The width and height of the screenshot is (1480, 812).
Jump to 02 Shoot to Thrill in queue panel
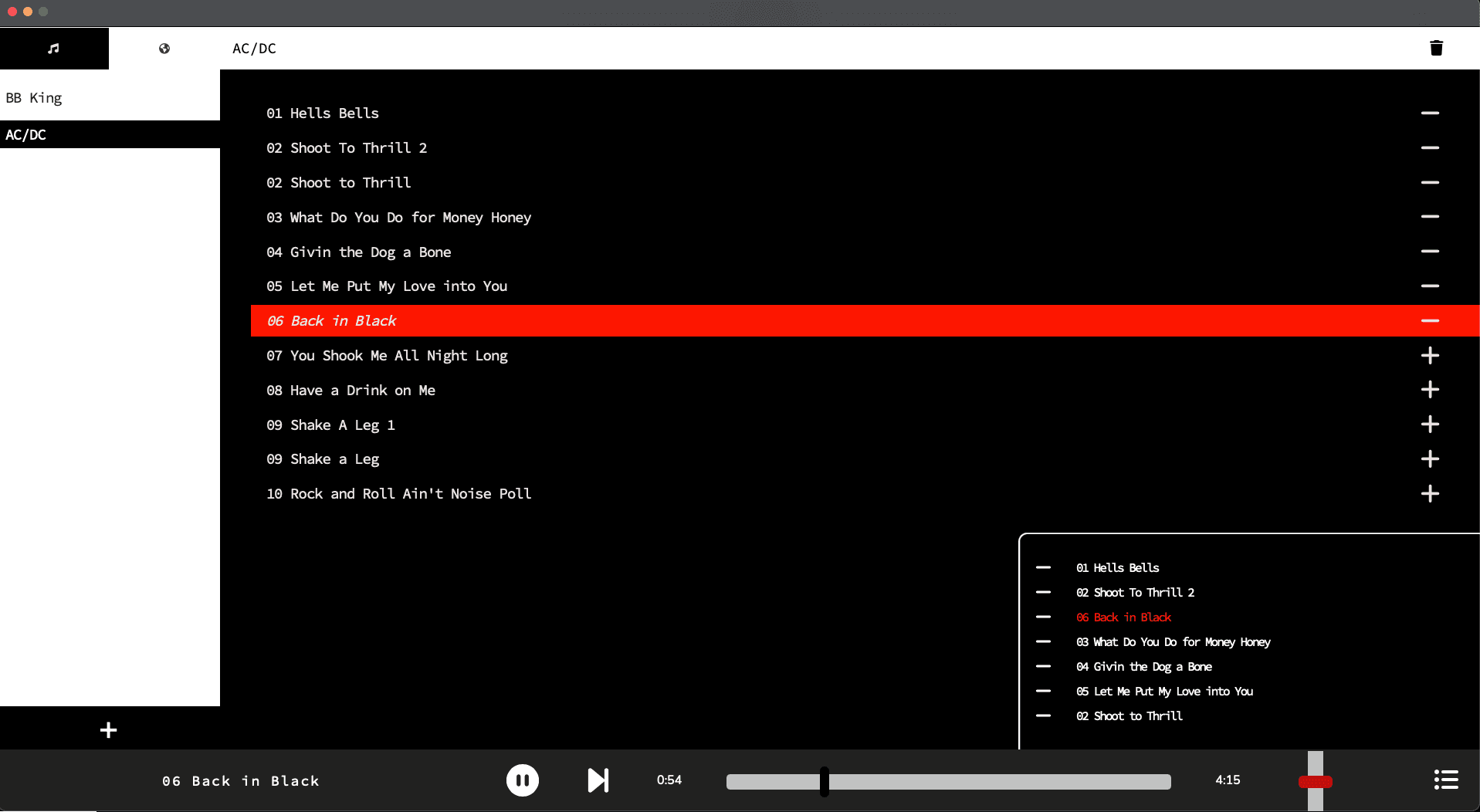pos(1129,716)
